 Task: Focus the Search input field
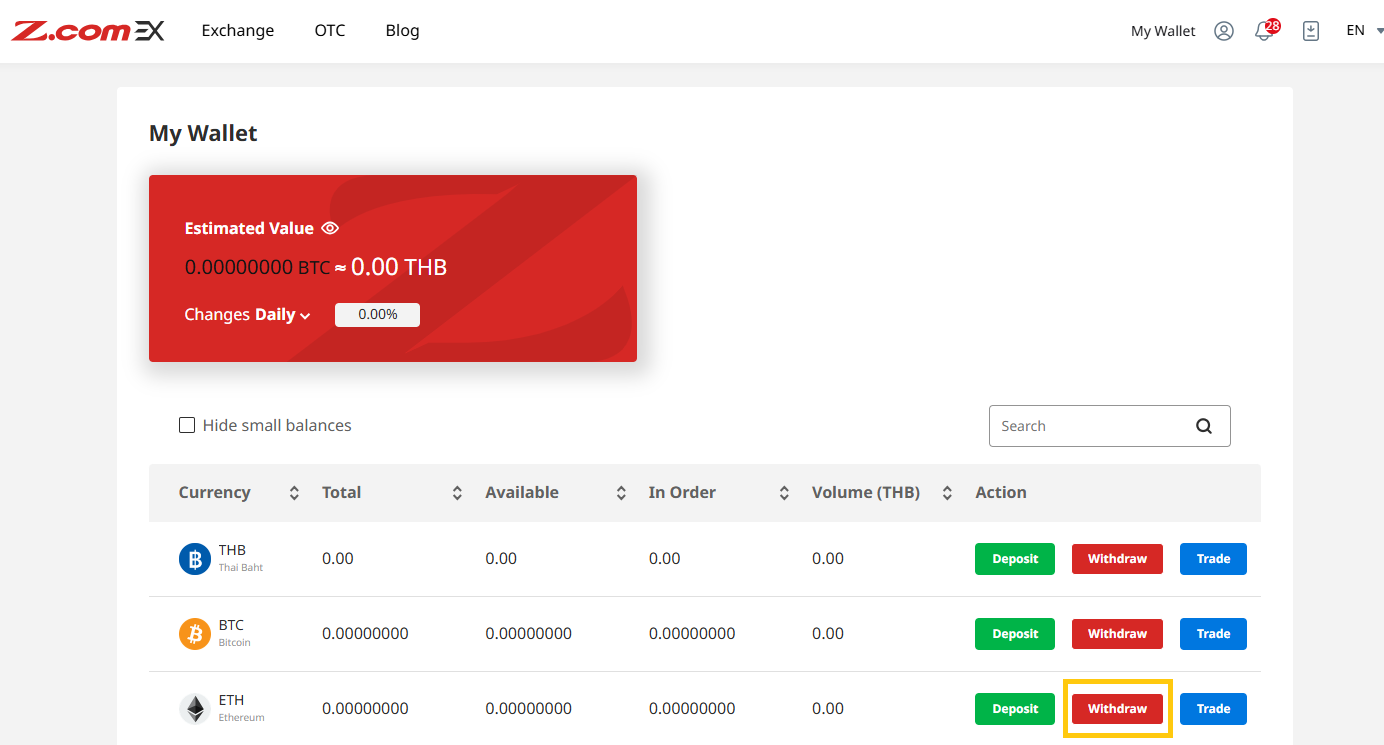click(x=1110, y=426)
